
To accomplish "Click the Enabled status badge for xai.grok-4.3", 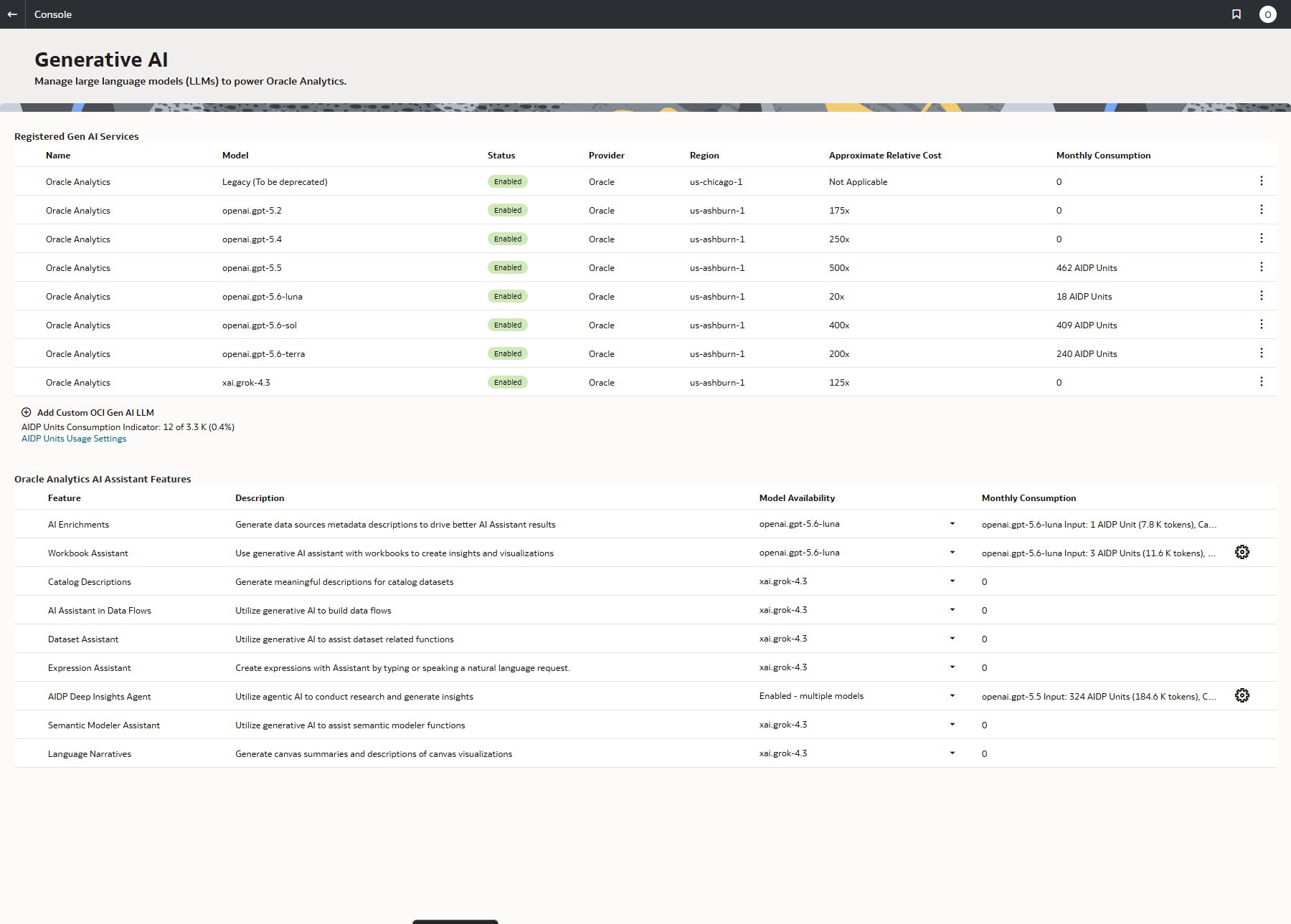I will (x=508, y=382).
